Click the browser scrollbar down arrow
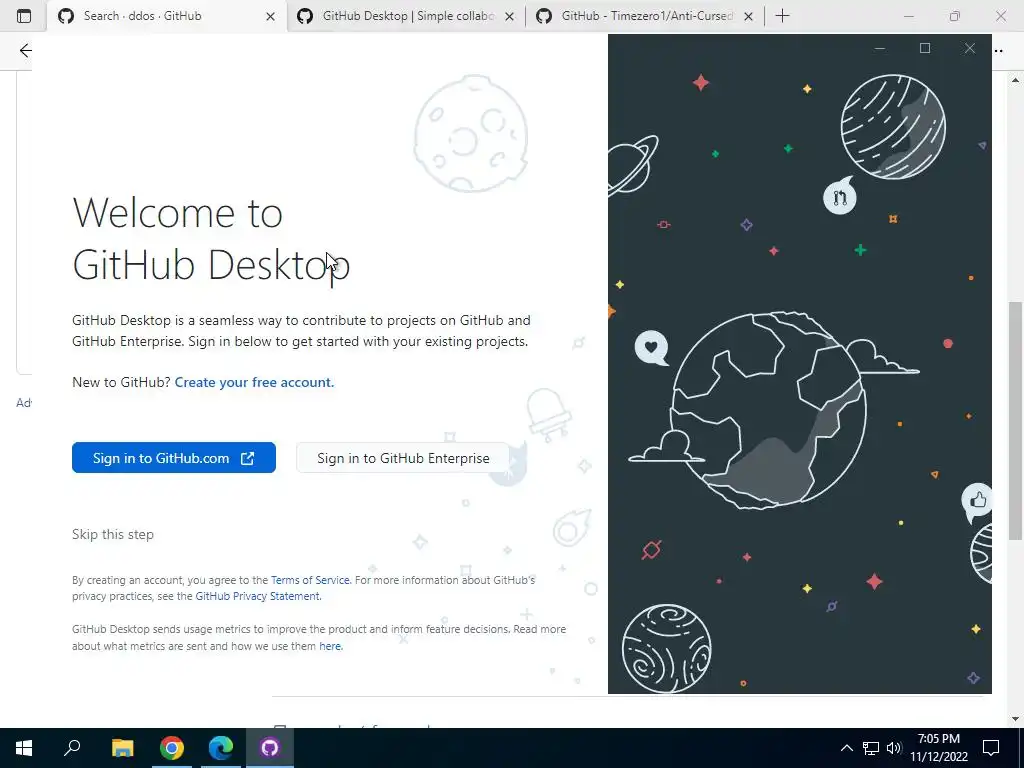This screenshot has width=1024, height=768. point(1015,719)
